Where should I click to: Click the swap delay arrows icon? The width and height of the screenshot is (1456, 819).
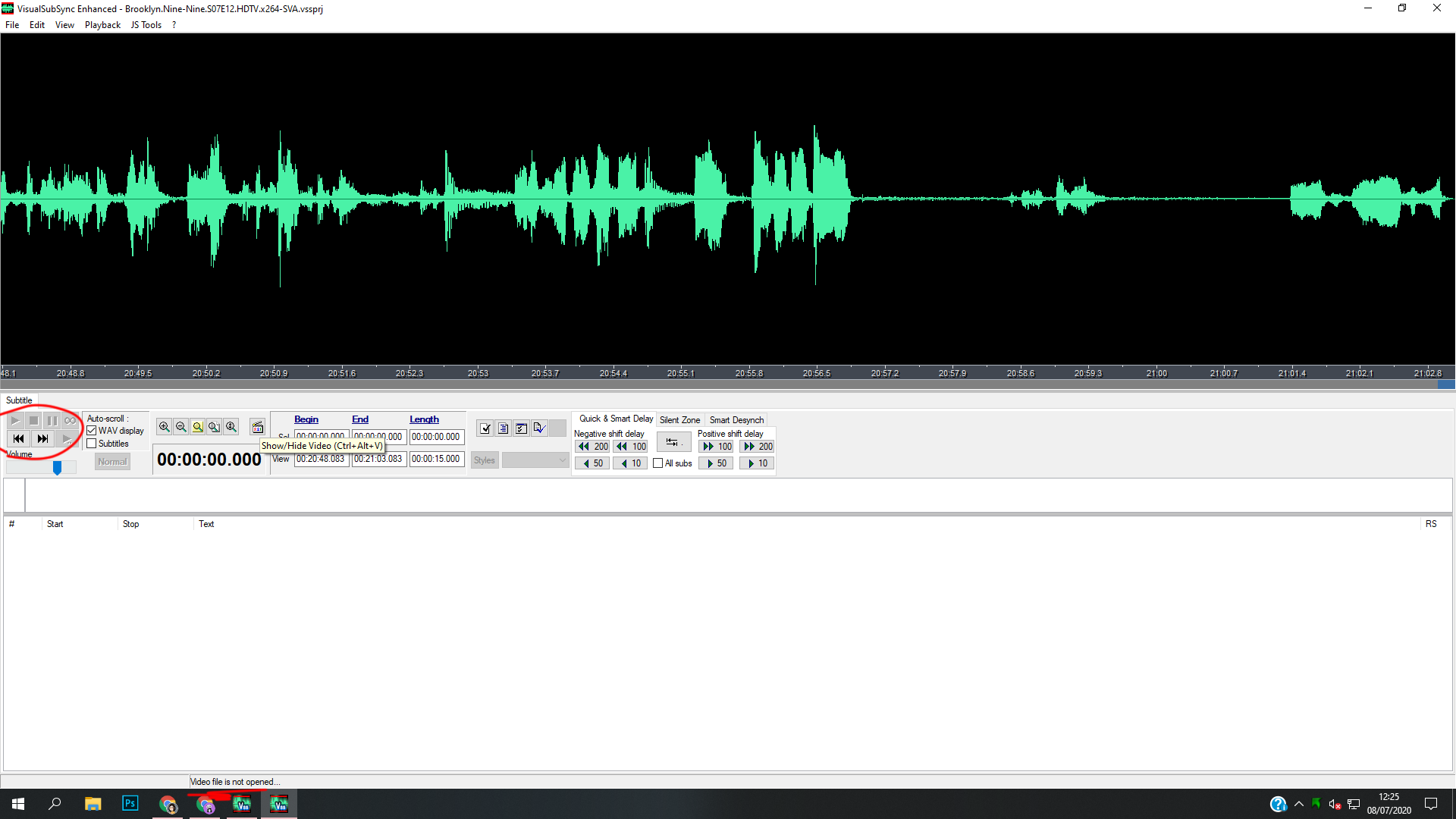[673, 442]
